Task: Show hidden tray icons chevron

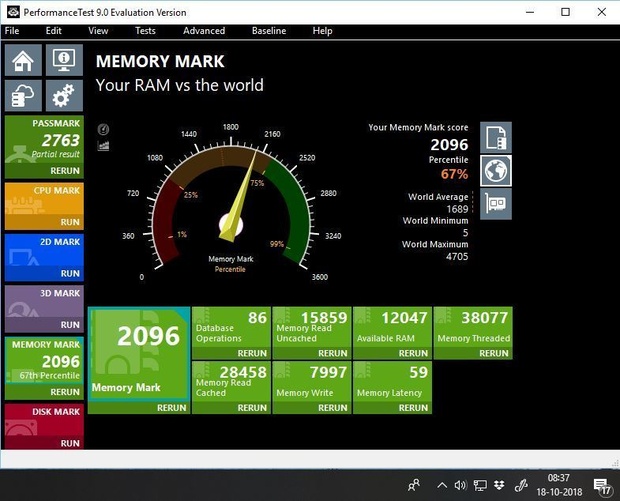Action: 442,485
